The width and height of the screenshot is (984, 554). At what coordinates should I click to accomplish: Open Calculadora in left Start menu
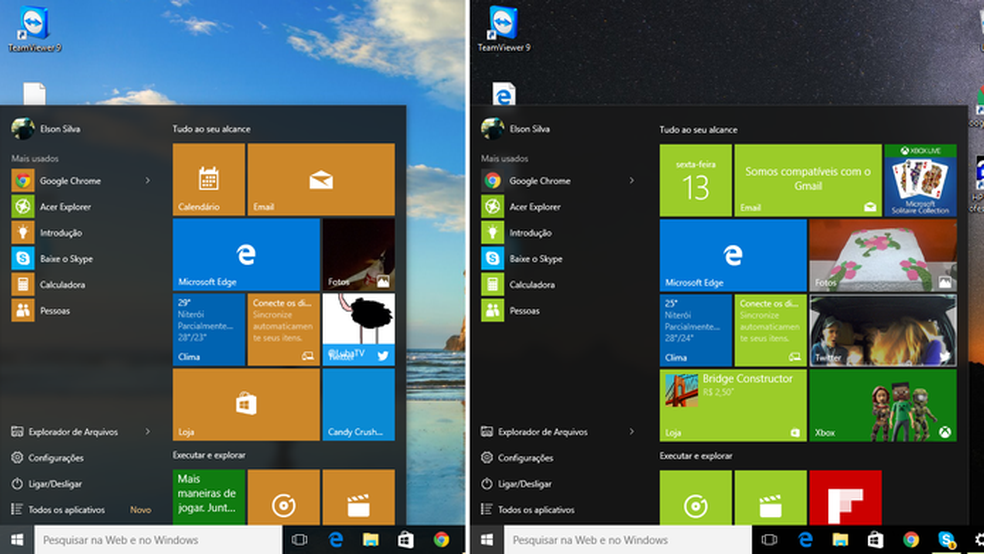pos(48,284)
